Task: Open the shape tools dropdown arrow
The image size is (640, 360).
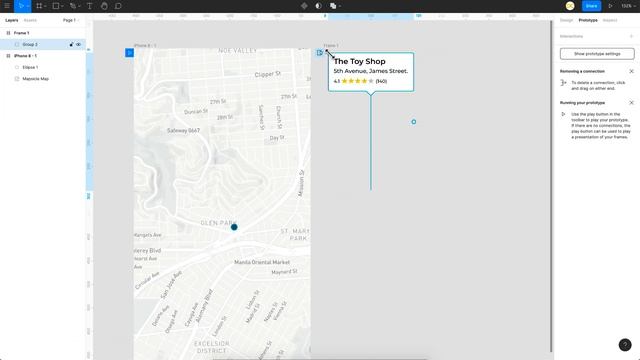Action: click(62, 6)
